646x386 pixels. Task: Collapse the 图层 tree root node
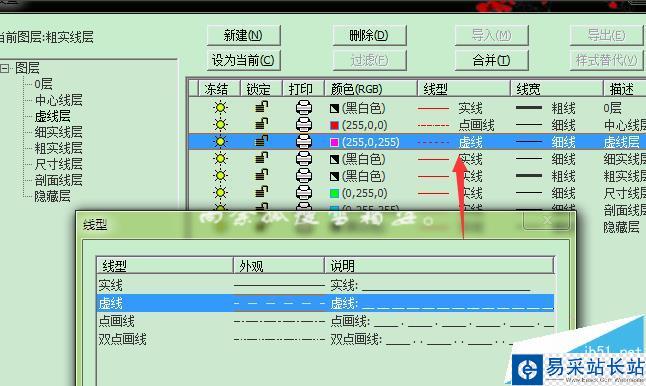tap(5, 68)
